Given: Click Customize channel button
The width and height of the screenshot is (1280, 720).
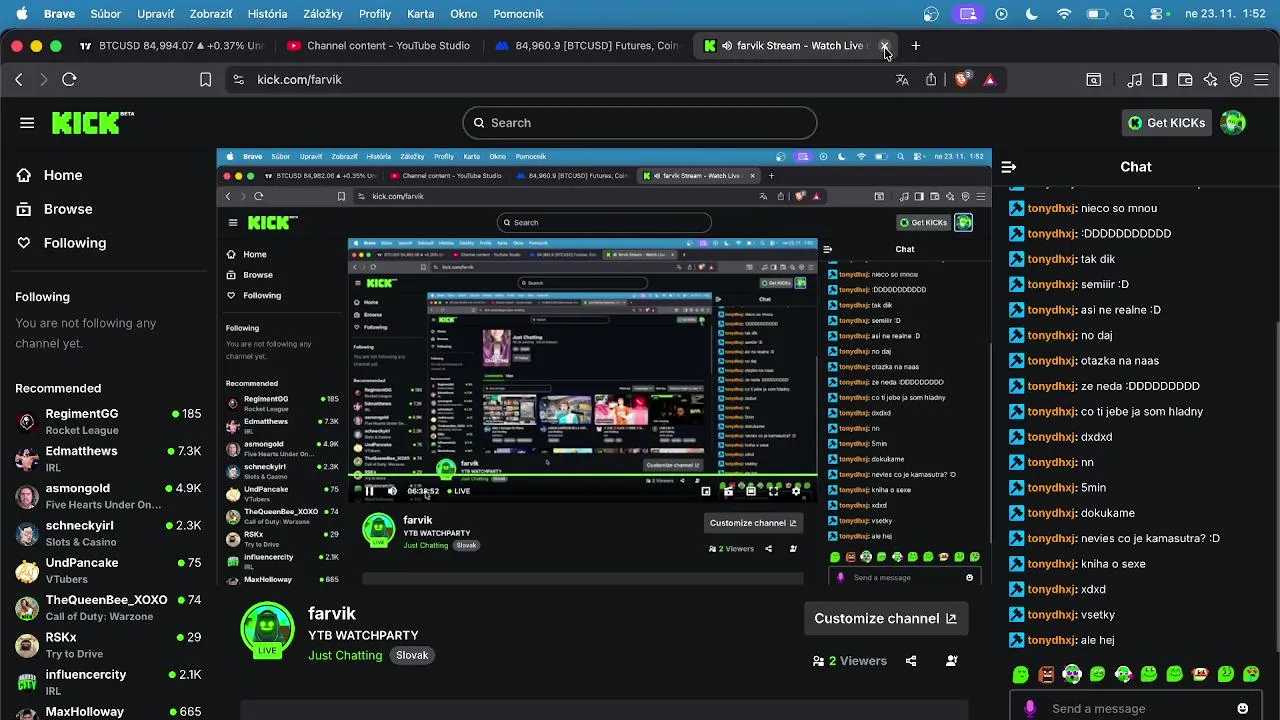Looking at the screenshot, I should click(x=885, y=618).
